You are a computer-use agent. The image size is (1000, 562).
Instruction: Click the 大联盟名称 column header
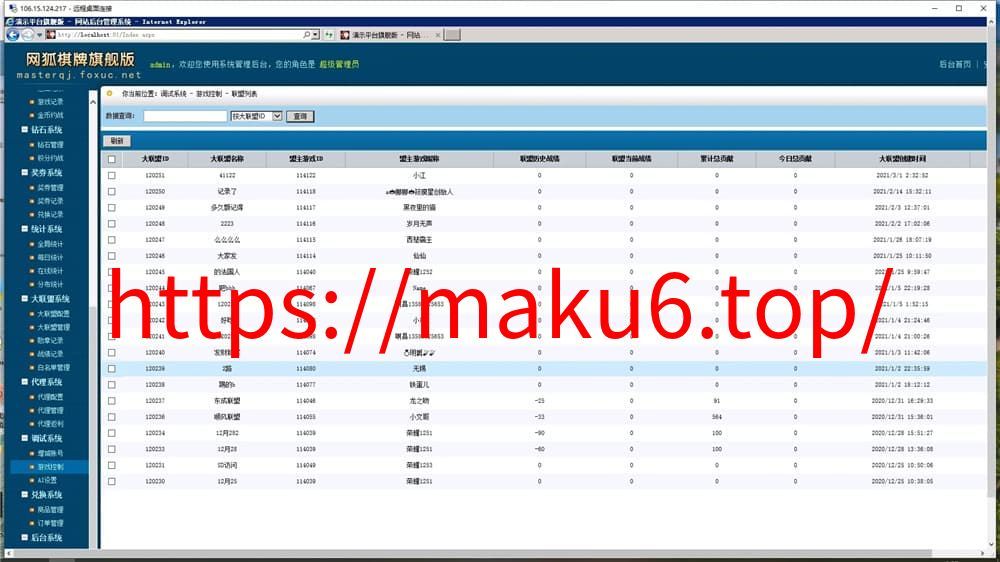point(227,159)
